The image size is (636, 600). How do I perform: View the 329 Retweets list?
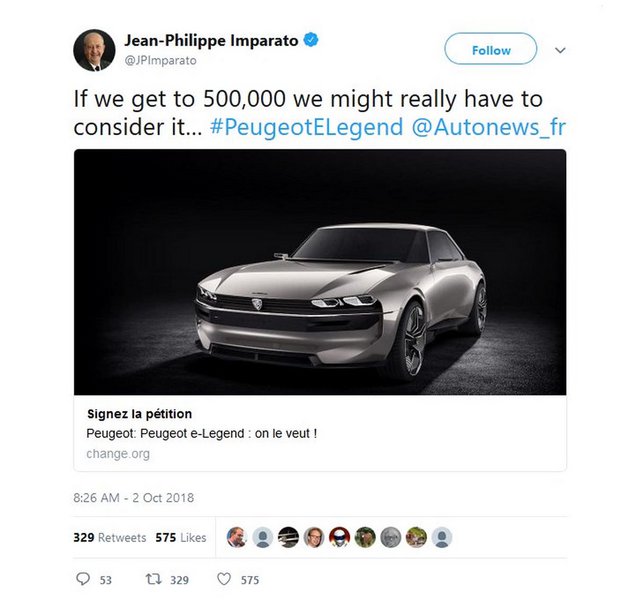[110, 538]
